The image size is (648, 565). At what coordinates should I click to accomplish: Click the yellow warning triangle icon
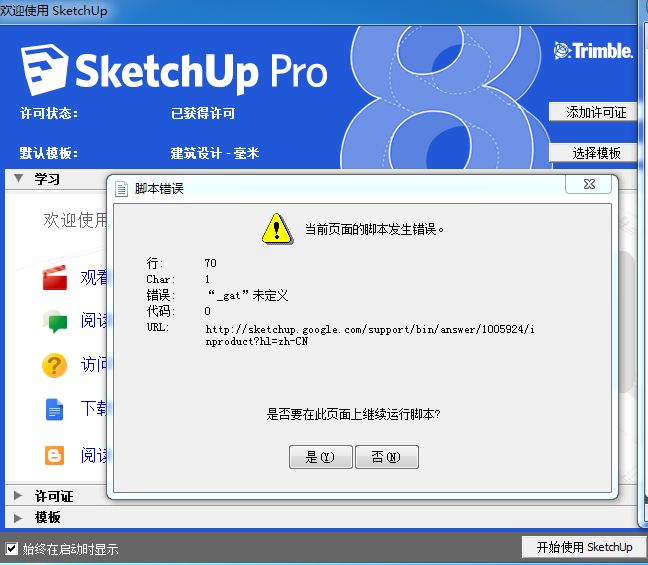(277, 229)
